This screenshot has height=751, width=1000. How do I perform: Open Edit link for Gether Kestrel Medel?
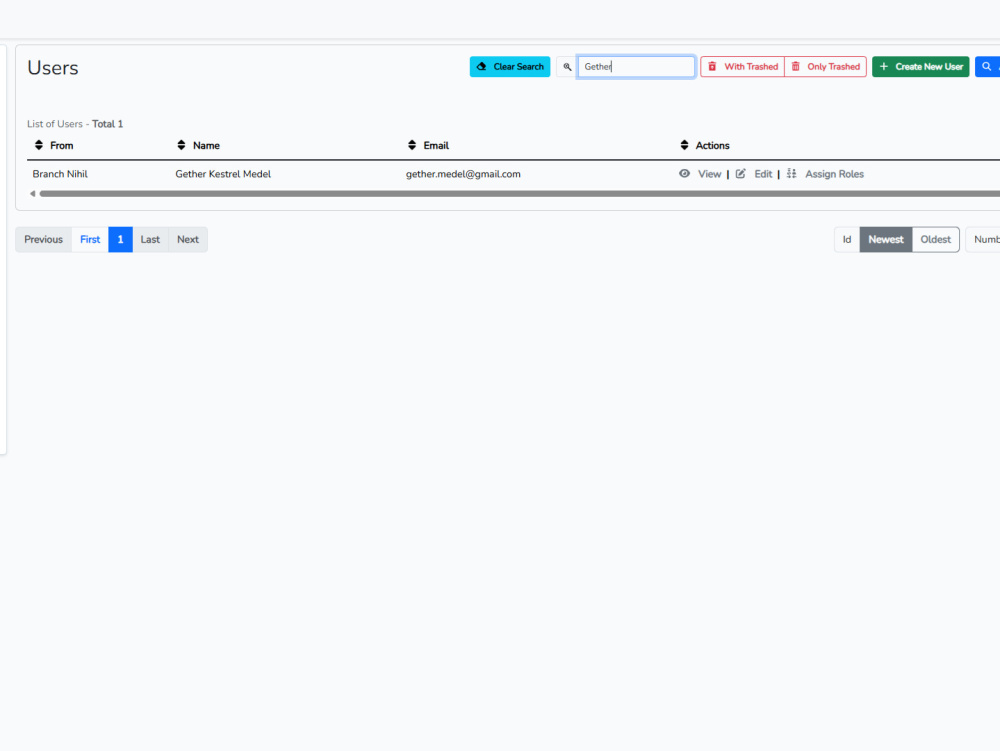click(x=763, y=174)
